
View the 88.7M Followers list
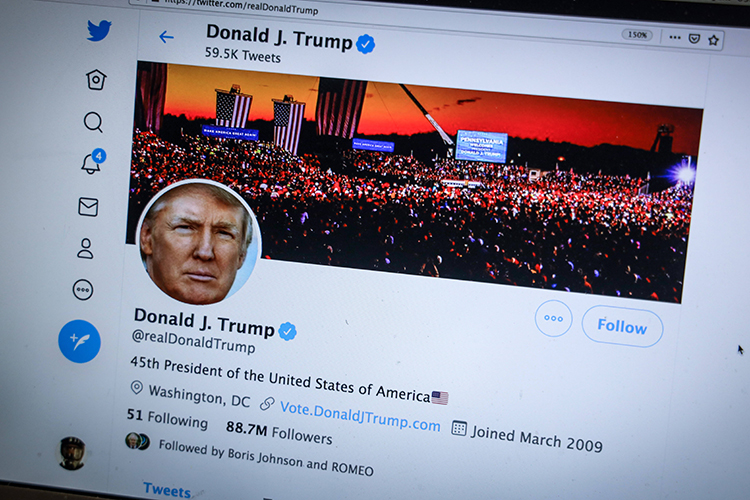279,432
